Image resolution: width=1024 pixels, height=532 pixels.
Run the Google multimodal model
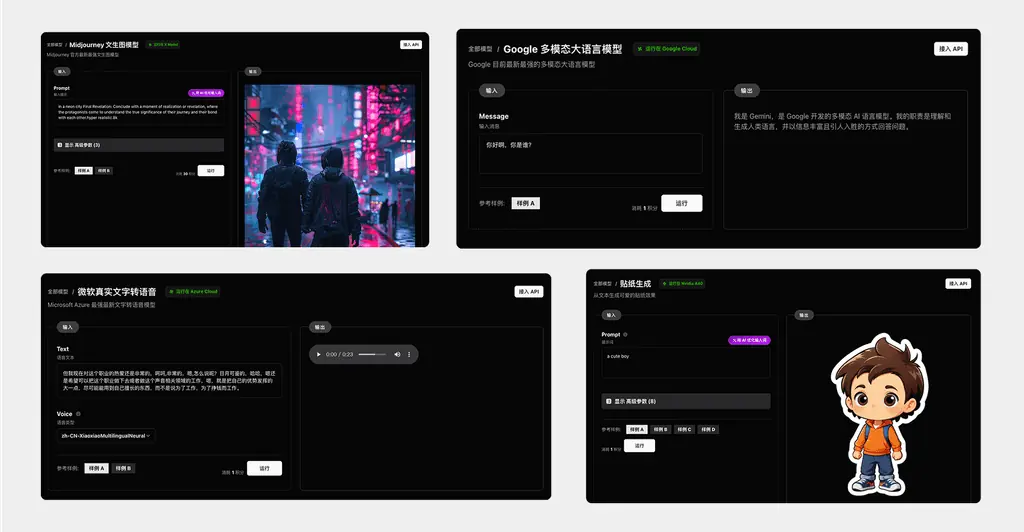(x=682, y=203)
